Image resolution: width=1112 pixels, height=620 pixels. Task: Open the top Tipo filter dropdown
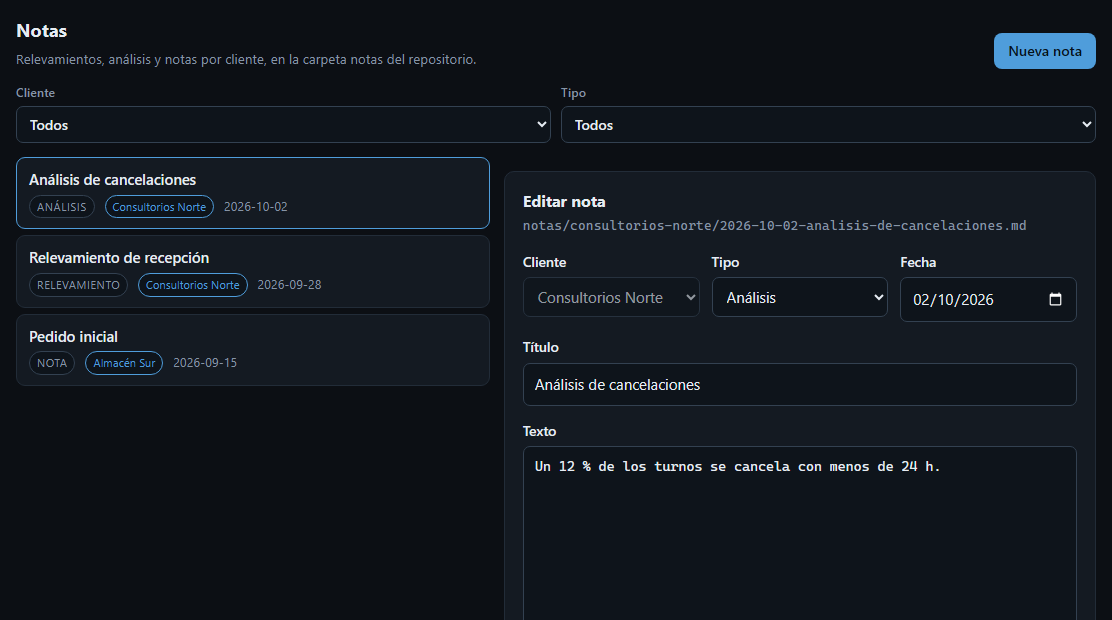828,125
